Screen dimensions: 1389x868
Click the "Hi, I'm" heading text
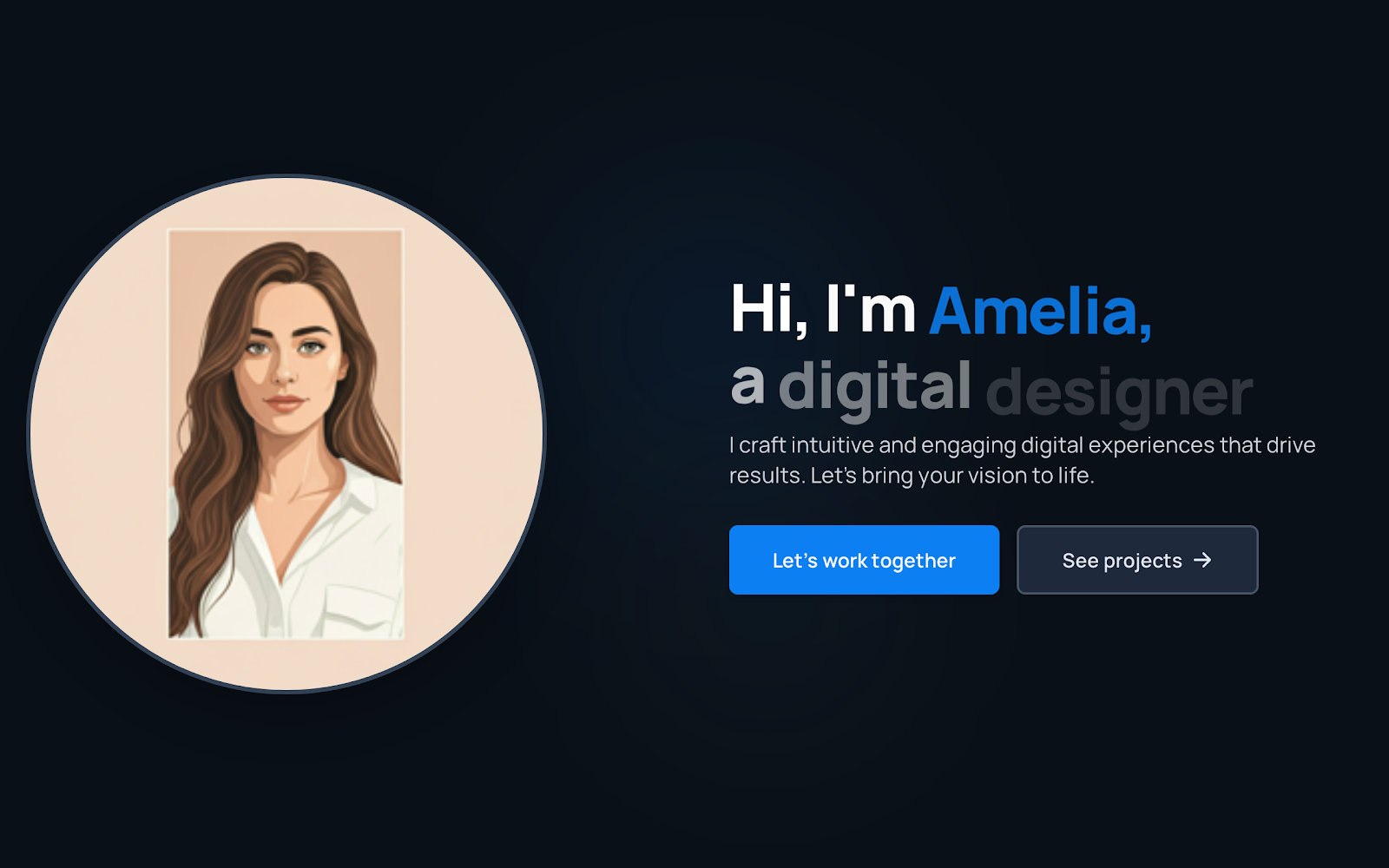pos(823,310)
